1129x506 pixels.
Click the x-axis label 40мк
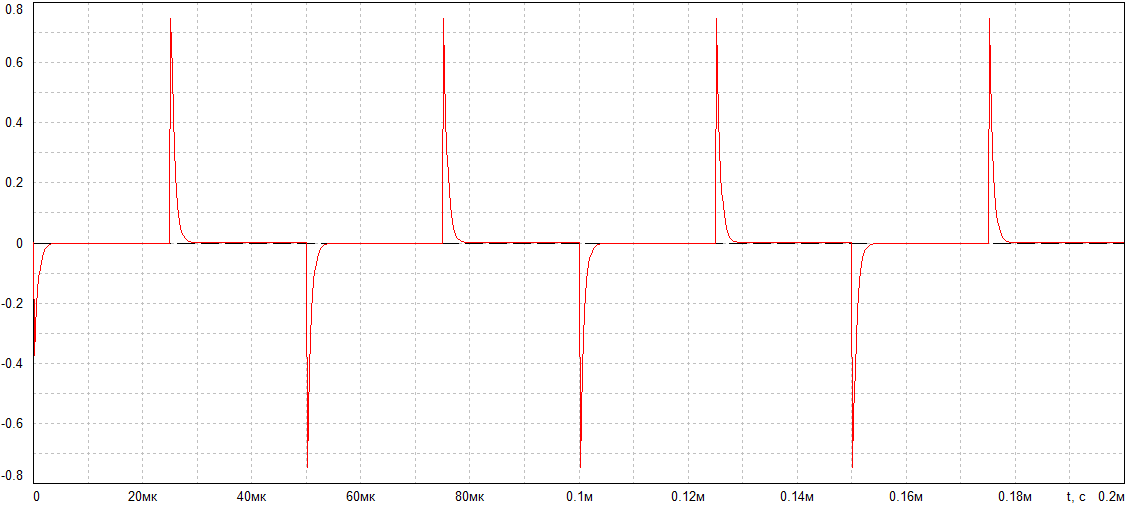pyautogui.click(x=251, y=497)
